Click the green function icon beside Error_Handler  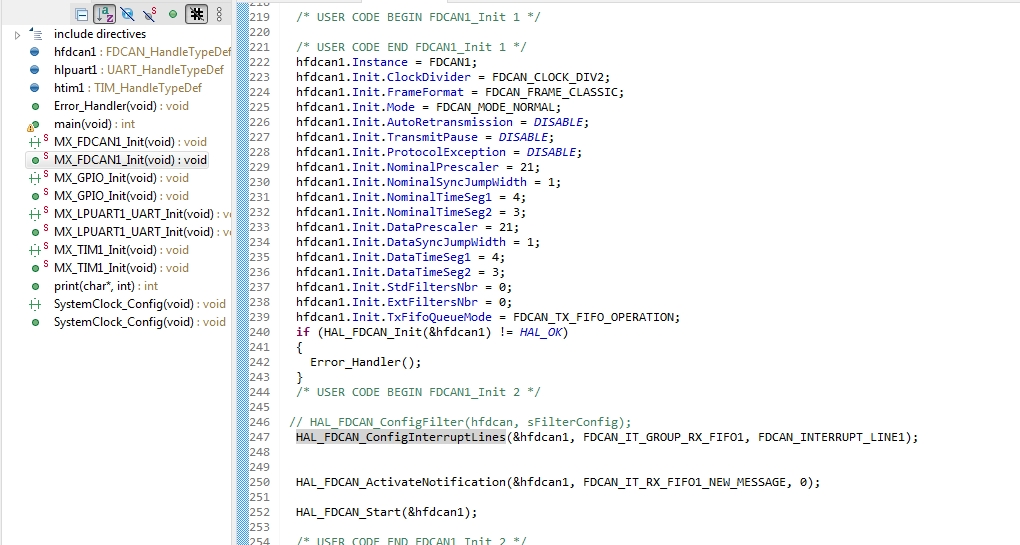coord(35,106)
